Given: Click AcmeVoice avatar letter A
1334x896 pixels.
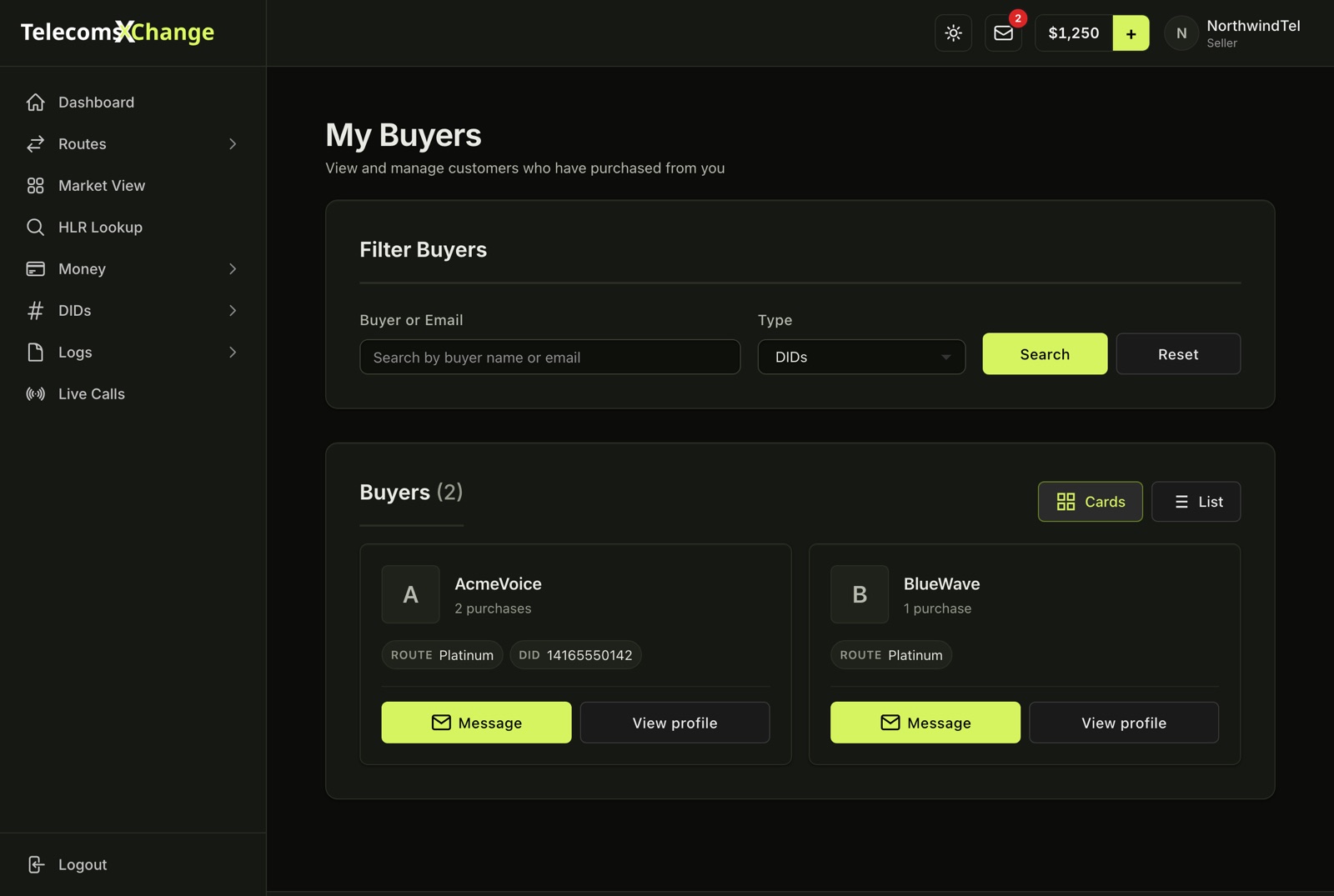Looking at the screenshot, I should click(410, 594).
